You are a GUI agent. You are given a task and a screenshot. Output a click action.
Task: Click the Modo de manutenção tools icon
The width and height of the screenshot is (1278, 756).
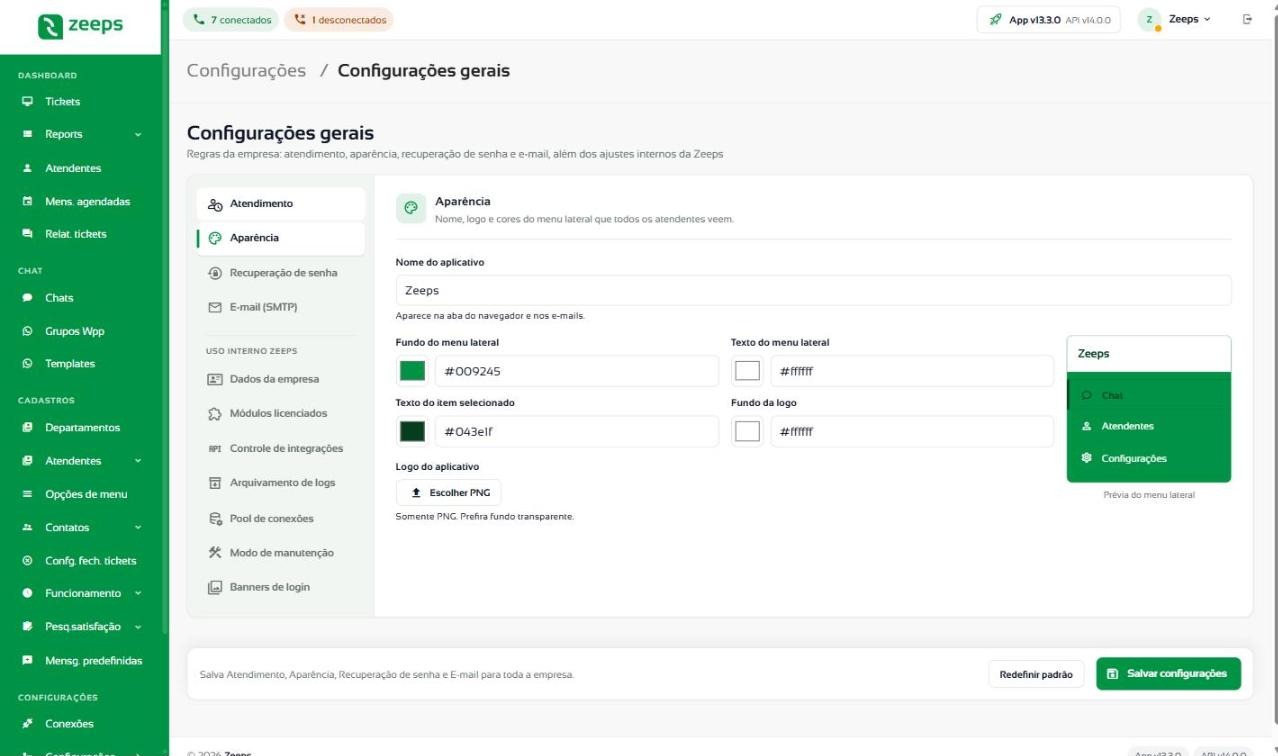(x=214, y=552)
